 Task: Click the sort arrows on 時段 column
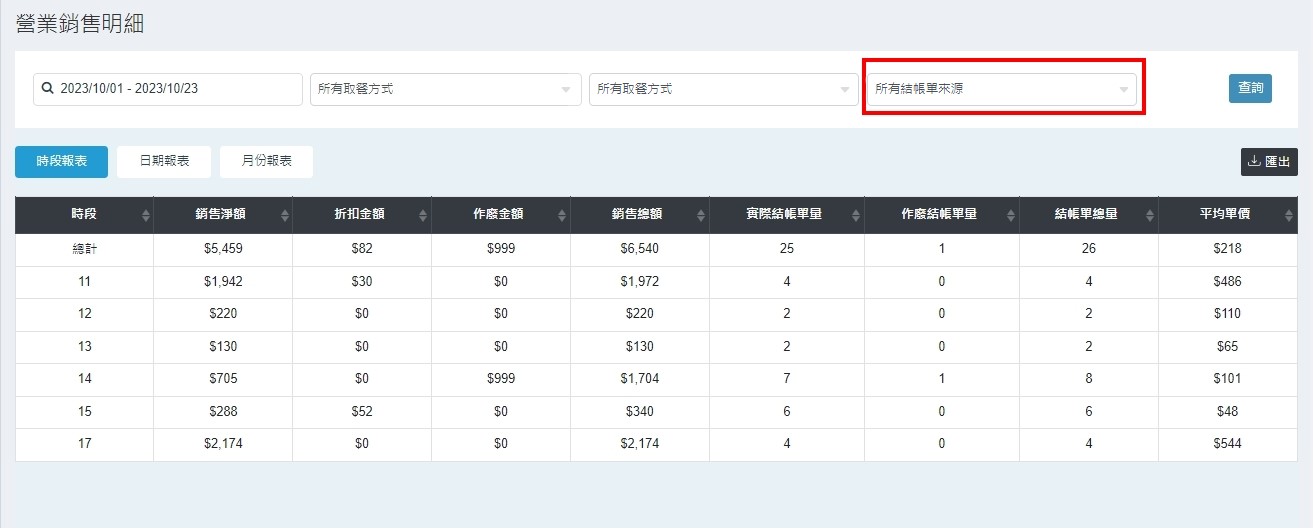pos(146,215)
